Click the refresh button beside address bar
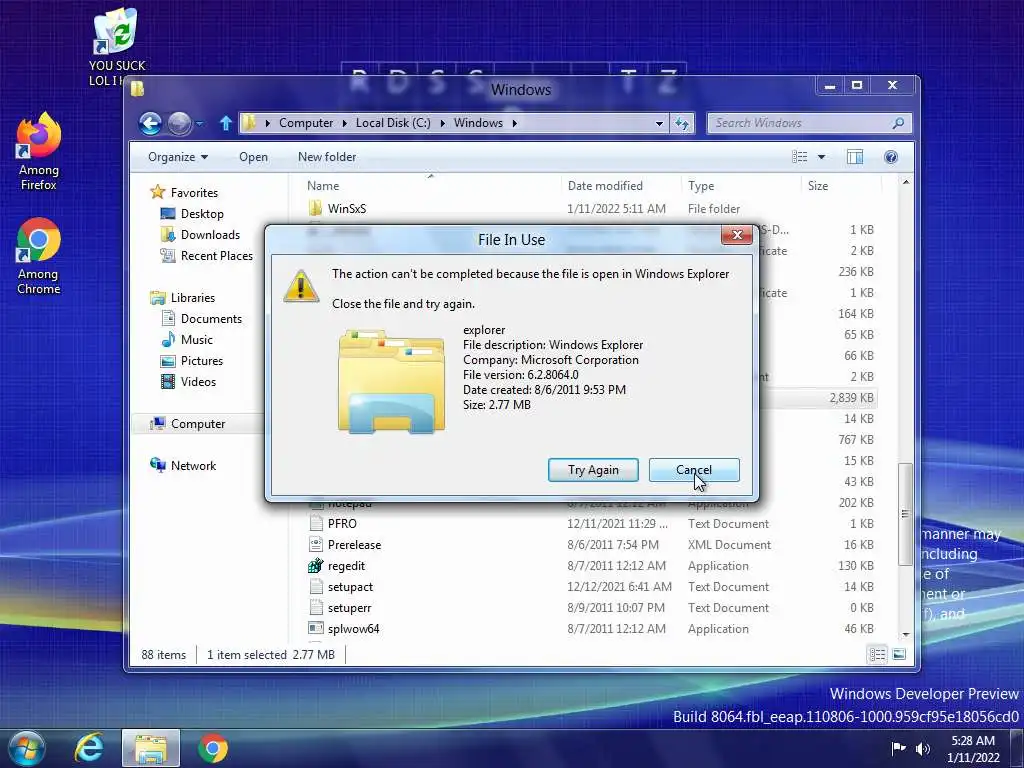This screenshot has width=1024, height=768. (x=682, y=123)
